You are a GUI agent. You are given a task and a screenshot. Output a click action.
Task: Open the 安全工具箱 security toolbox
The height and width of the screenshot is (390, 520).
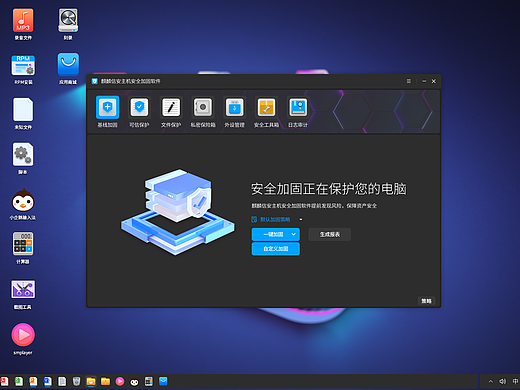(266, 111)
